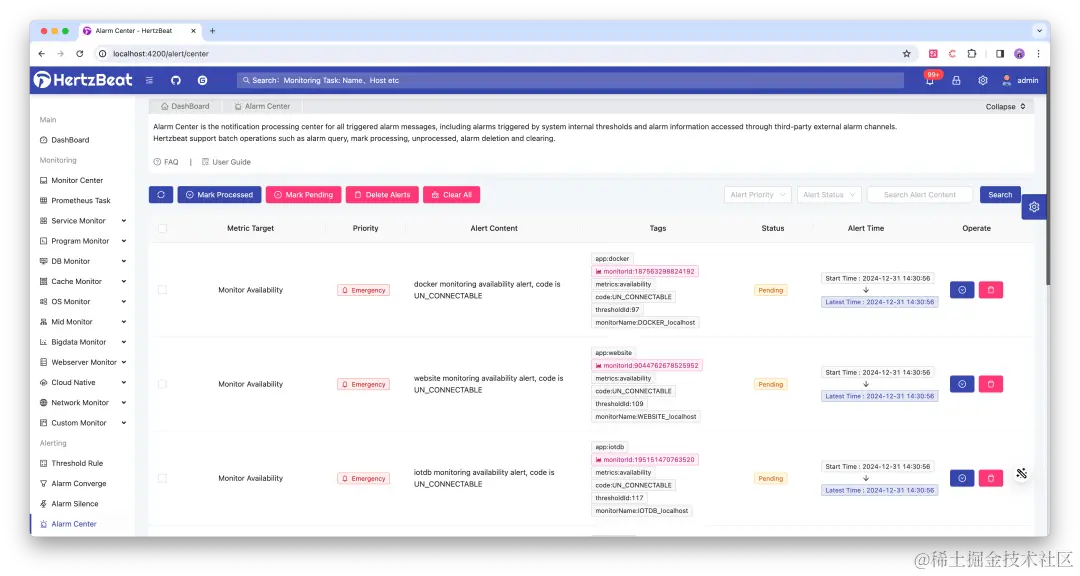Open the floating settings drawer gear
Screen dimensions: 1080x576
[x=1034, y=207]
